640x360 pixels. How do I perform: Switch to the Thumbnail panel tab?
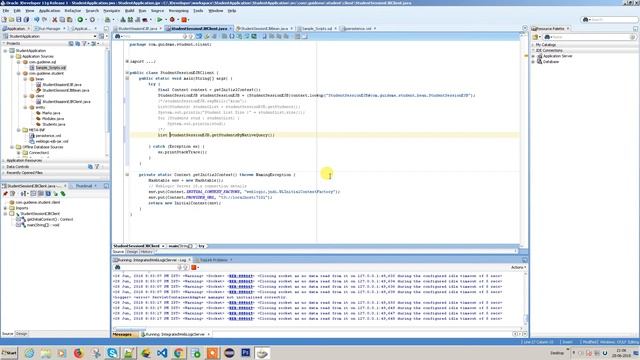tap(84, 186)
